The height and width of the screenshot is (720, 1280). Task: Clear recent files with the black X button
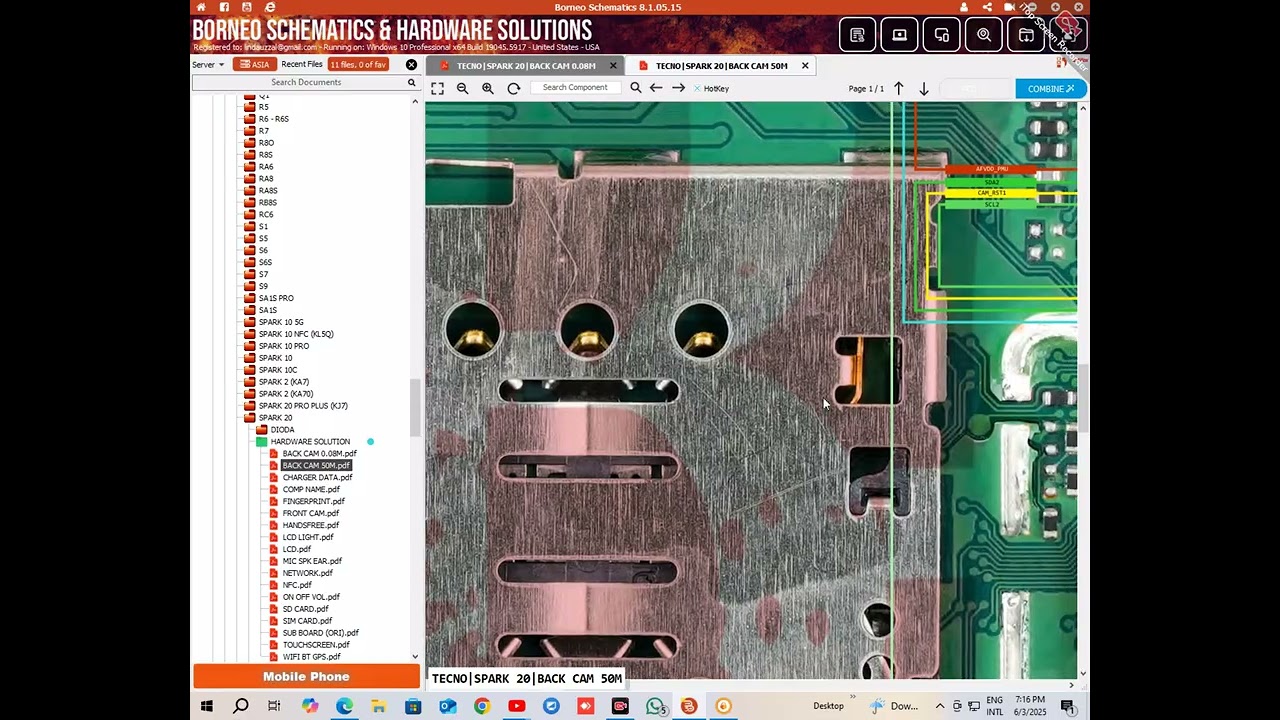coord(411,64)
